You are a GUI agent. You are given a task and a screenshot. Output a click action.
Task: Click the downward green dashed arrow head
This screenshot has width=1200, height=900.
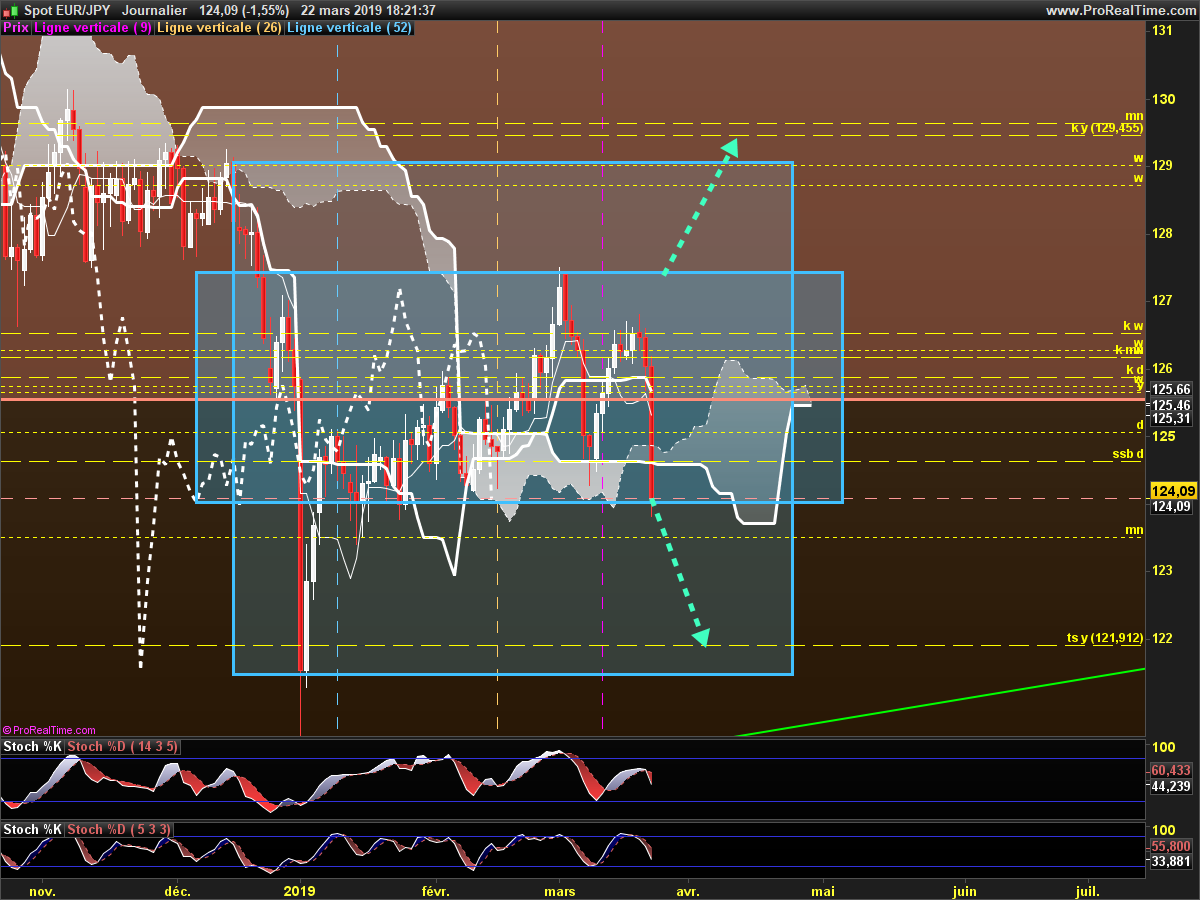click(700, 636)
